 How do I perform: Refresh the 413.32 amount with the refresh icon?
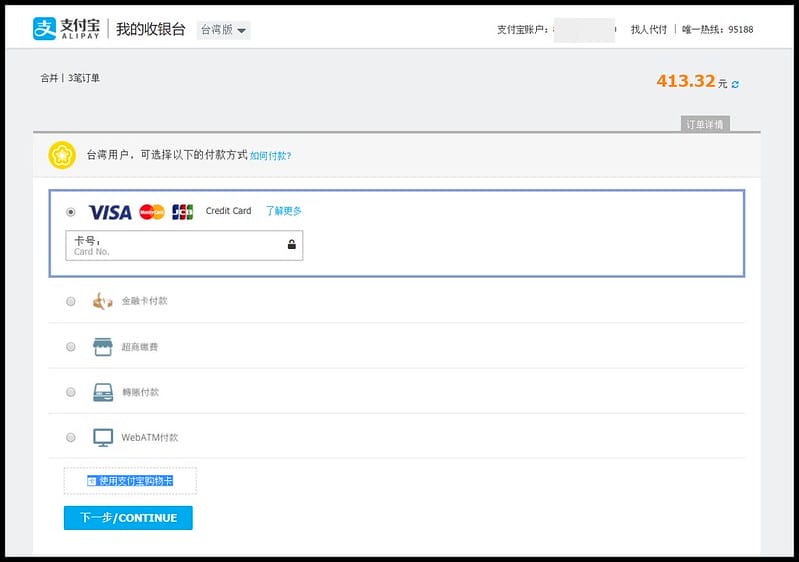point(735,85)
